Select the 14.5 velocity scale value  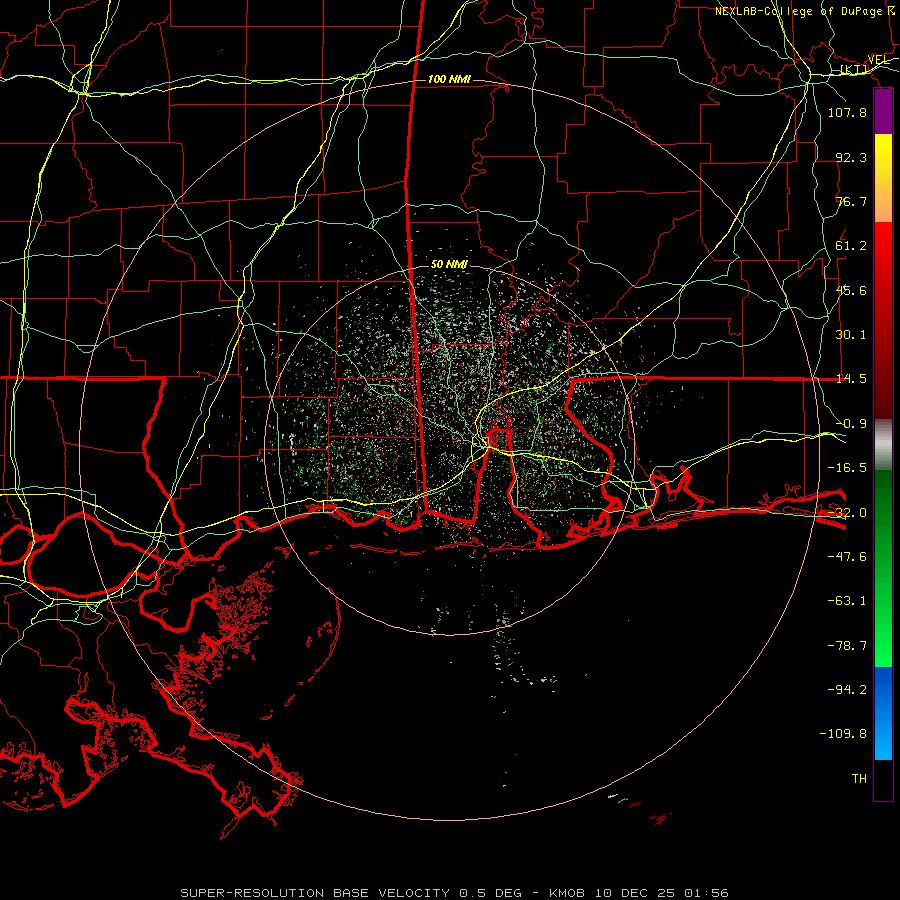[851, 379]
